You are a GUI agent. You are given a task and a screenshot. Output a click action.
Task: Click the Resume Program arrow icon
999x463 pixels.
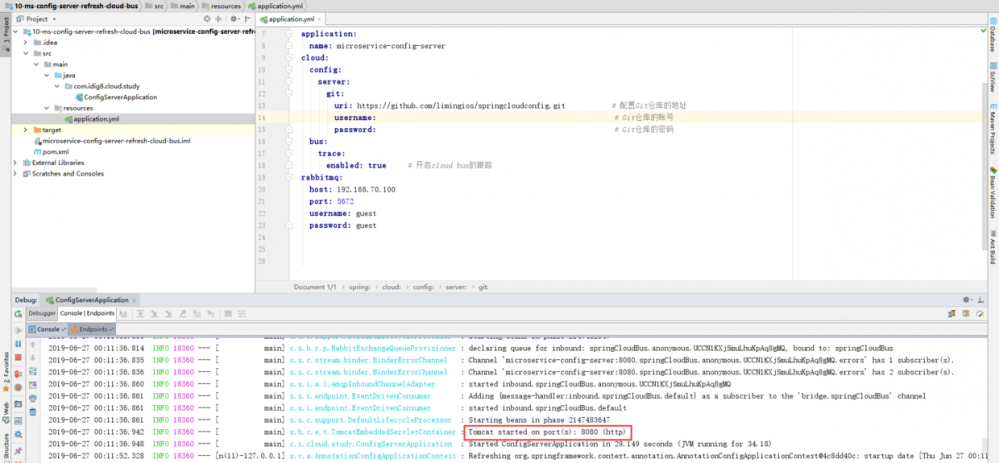point(18,331)
